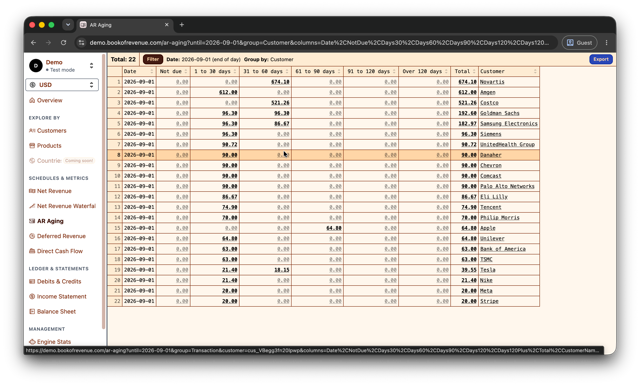640x386 pixels.
Task: Select AR Aging in the sidebar
Action: (x=46, y=221)
